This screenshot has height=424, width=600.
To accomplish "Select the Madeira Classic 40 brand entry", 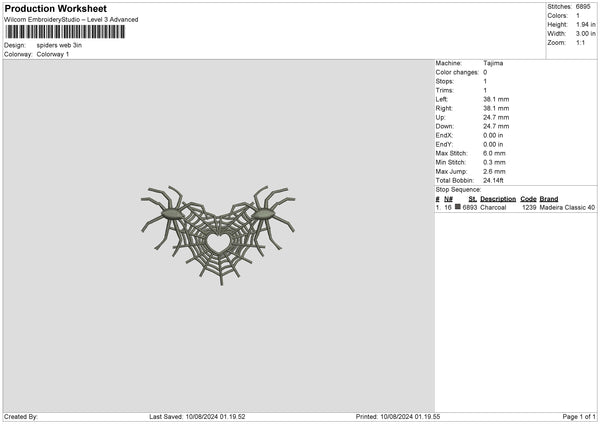I will click(567, 207).
